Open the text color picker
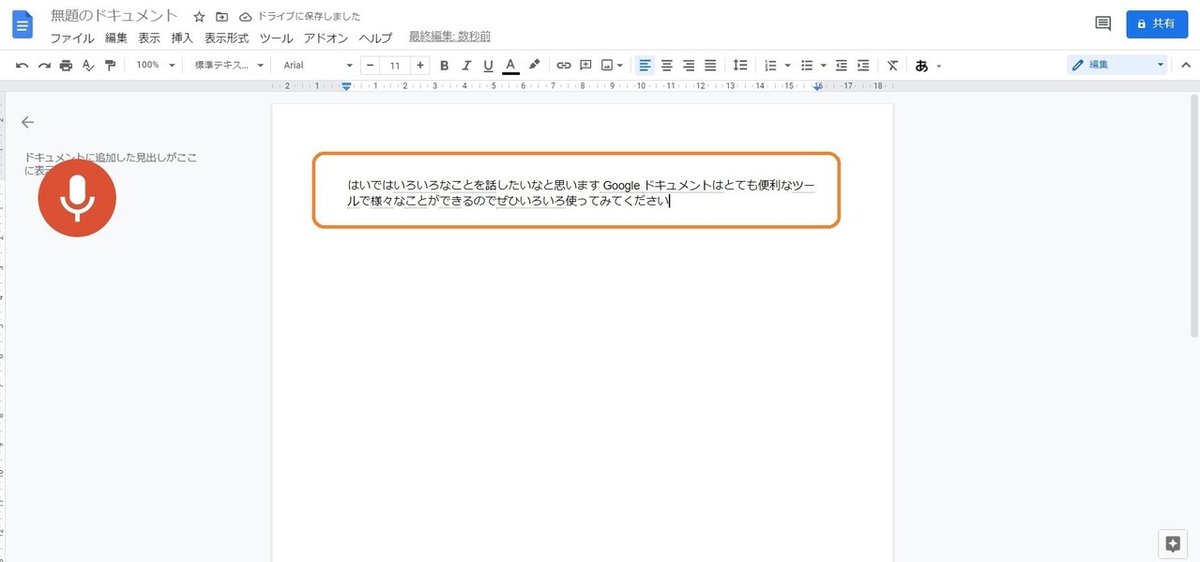The width and height of the screenshot is (1200, 562). [511, 65]
